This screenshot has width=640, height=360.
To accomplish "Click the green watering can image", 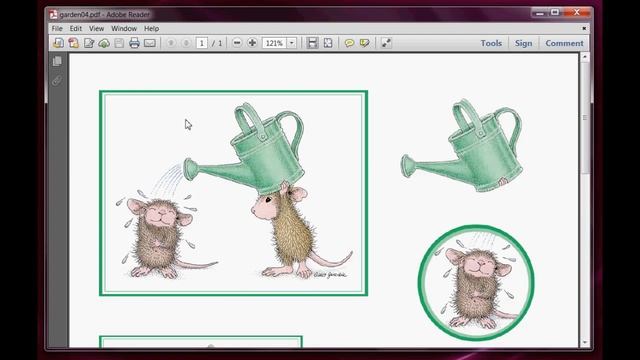I will point(462,145).
